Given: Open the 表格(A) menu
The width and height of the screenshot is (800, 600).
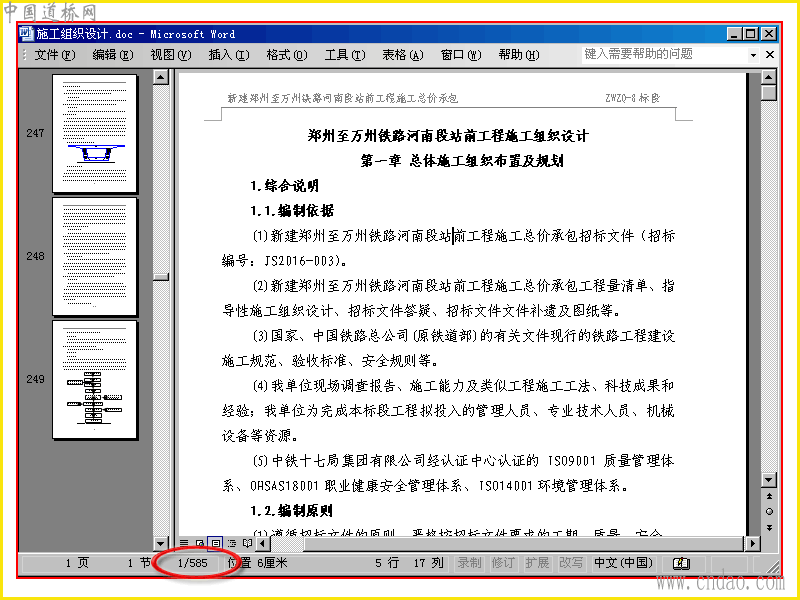Looking at the screenshot, I should pyautogui.click(x=403, y=55).
